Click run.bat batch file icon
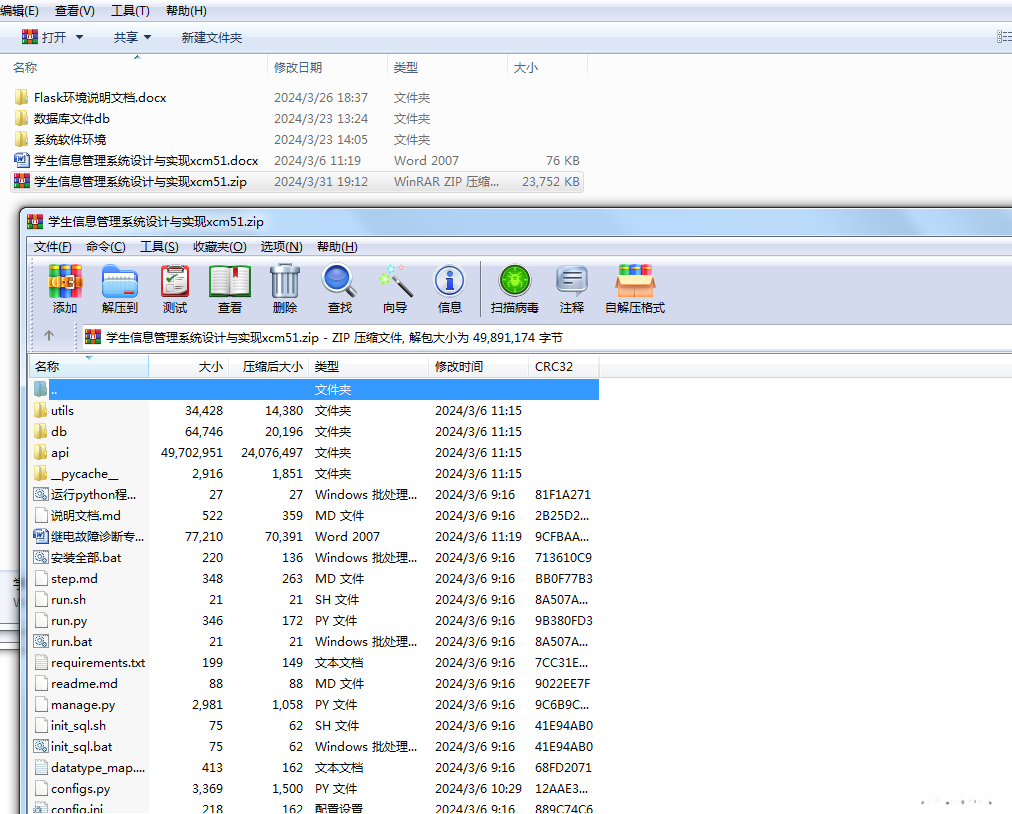The width and height of the screenshot is (1012, 814). (41, 641)
